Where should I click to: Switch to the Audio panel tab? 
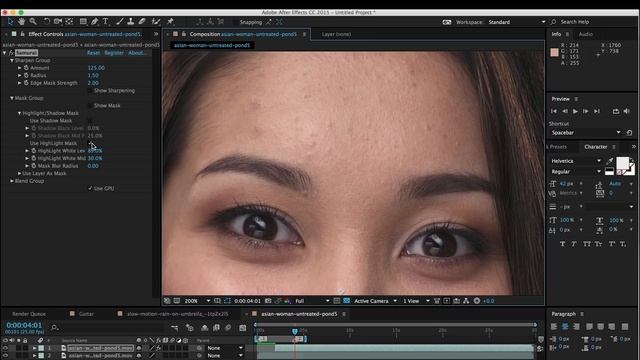coord(586,34)
